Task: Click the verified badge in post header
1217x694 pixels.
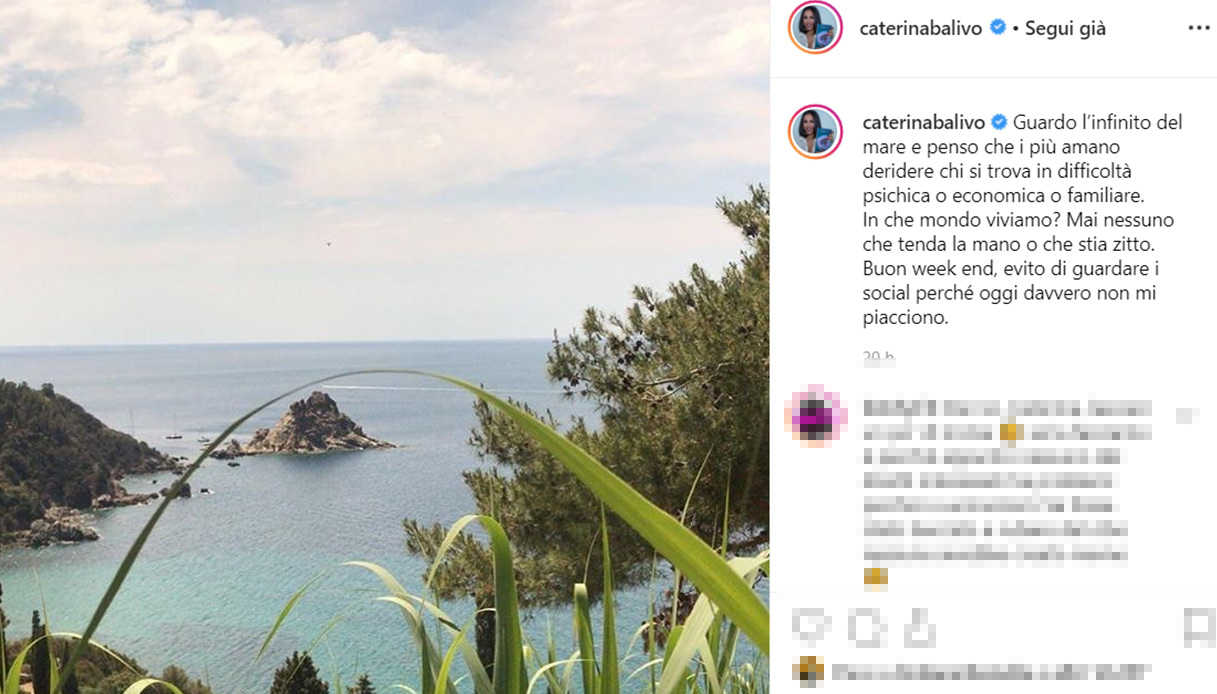Action: tap(997, 28)
